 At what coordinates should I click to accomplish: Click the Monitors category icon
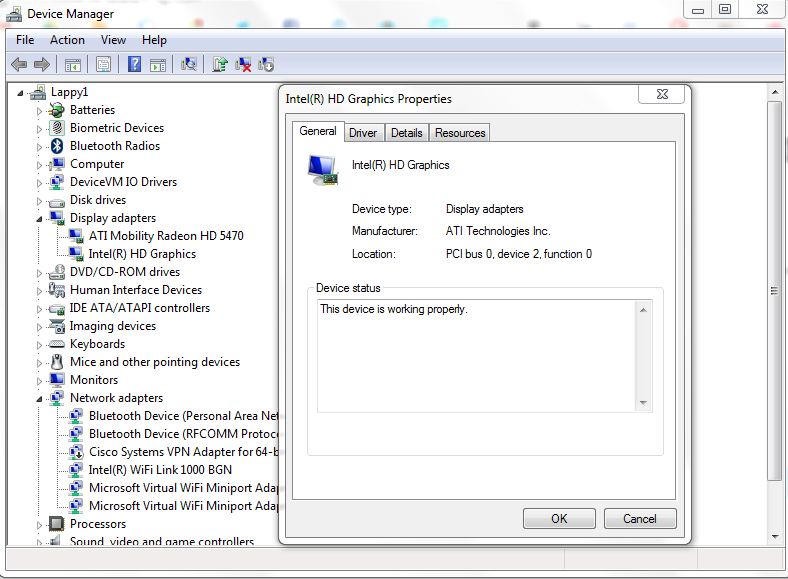(57, 380)
